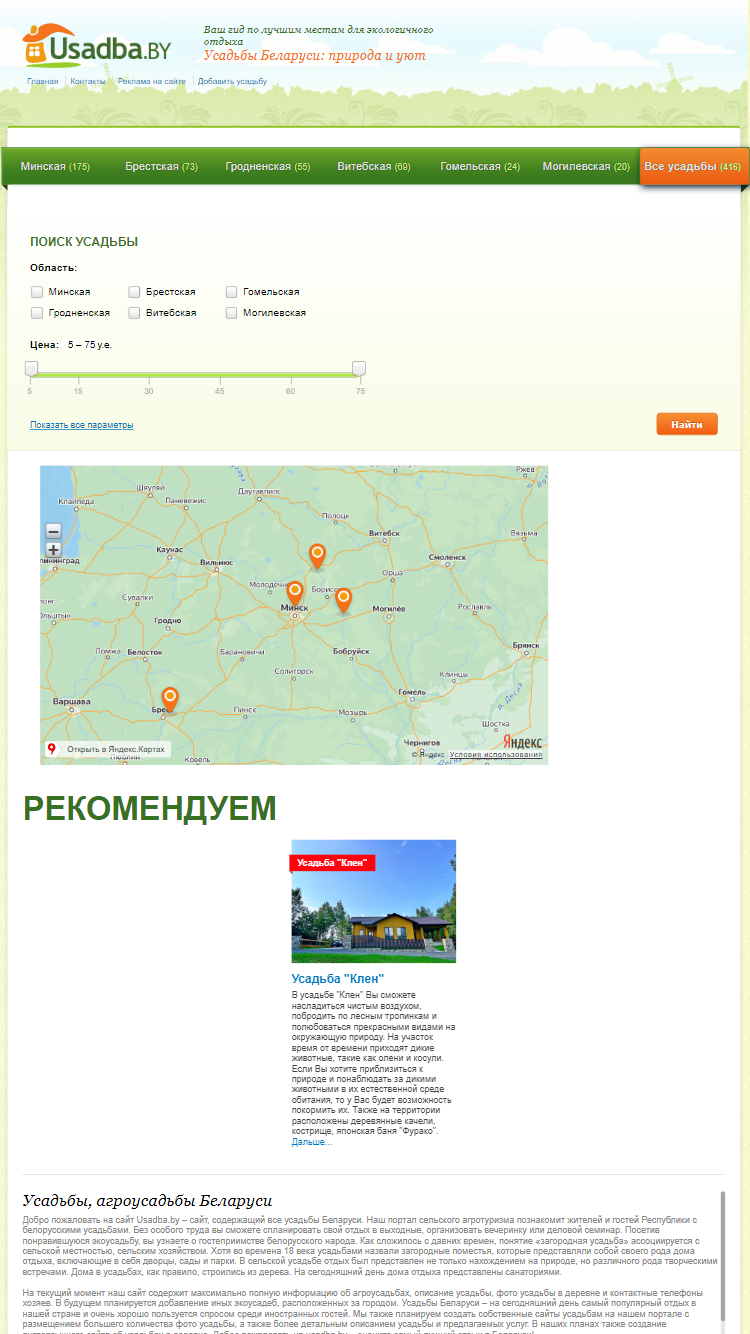The image size is (750, 1334).
Task: Open the Могилевская (20) tab
Action: pyautogui.click(x=586, y=167)
